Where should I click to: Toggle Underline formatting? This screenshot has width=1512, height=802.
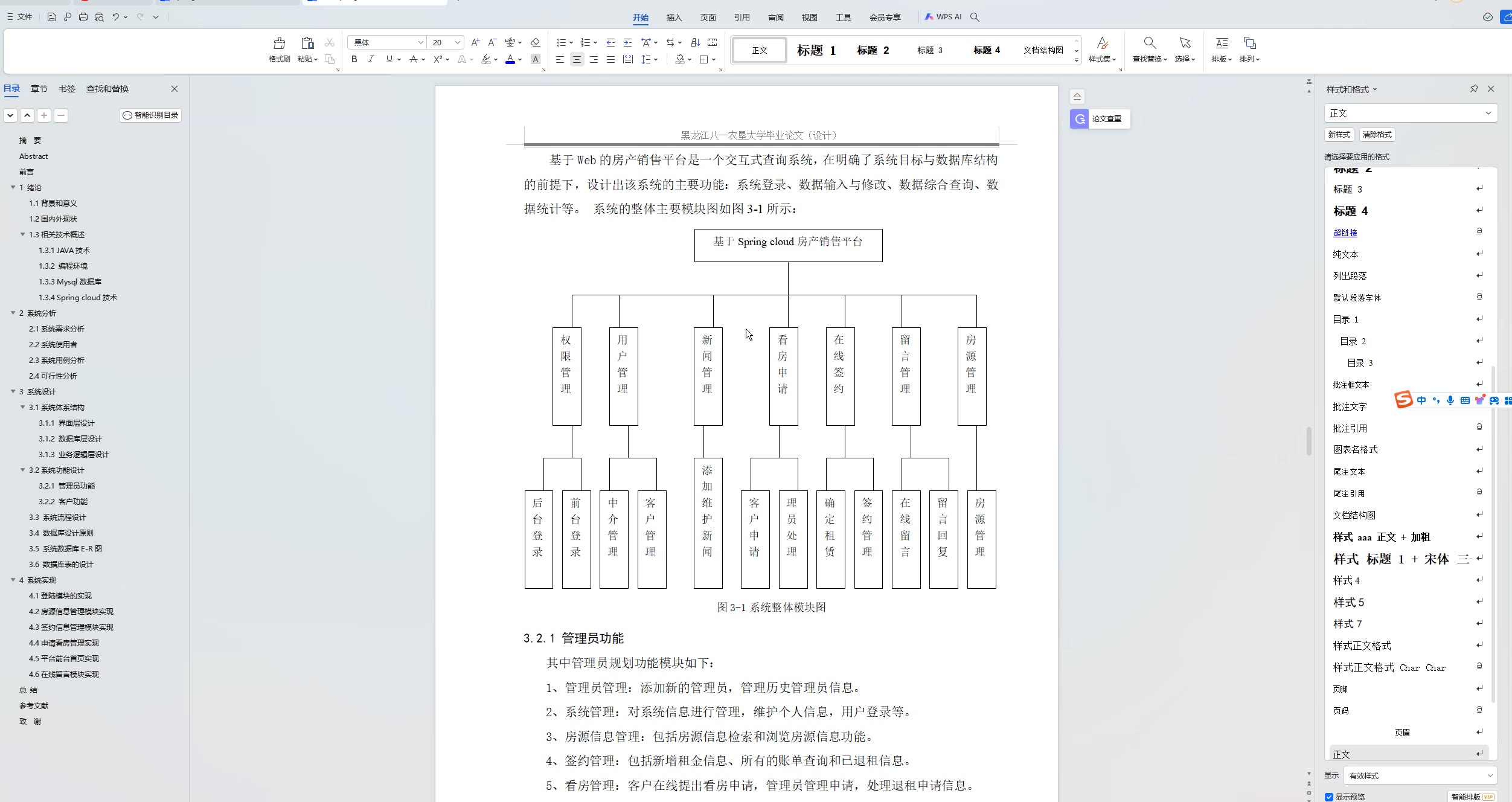pos(389,59)
